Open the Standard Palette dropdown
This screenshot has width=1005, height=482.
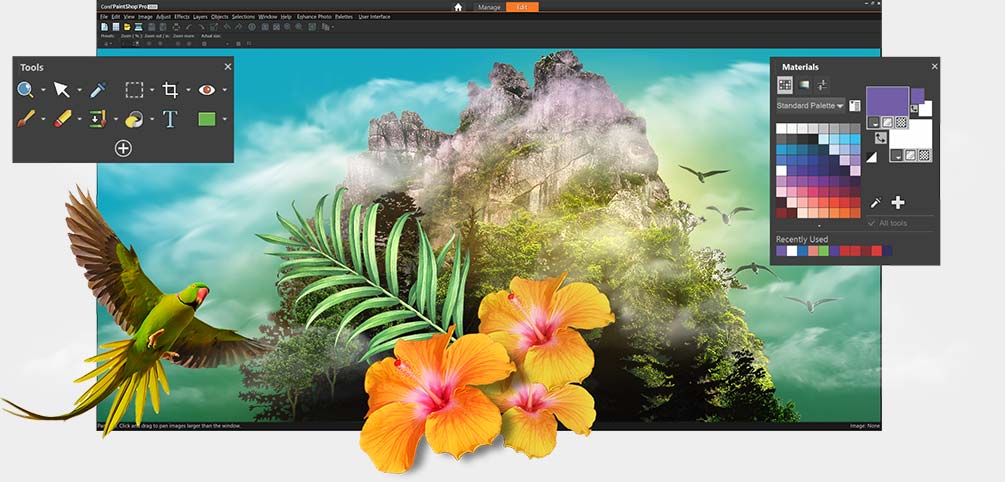[x=810, y=106]
